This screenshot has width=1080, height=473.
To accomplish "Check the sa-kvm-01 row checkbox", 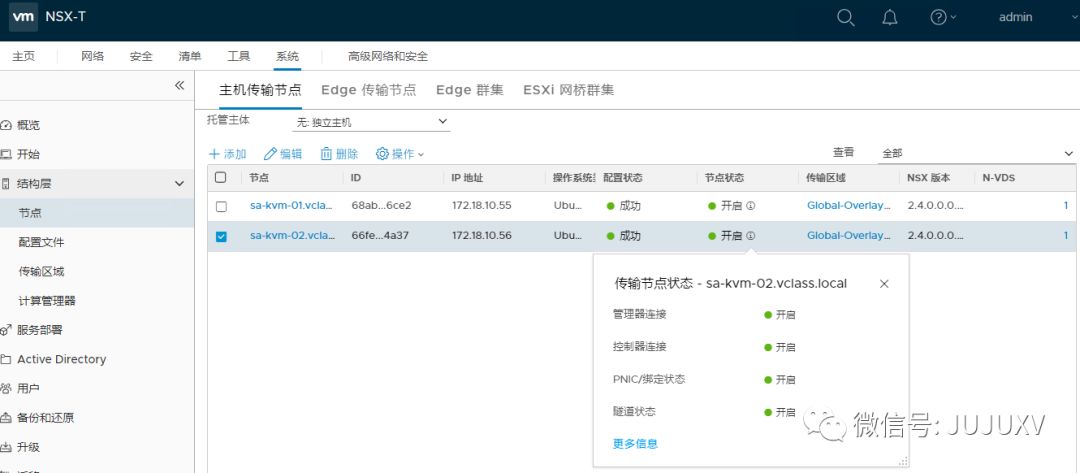I will pyautogui.click(x=221, y=207).
